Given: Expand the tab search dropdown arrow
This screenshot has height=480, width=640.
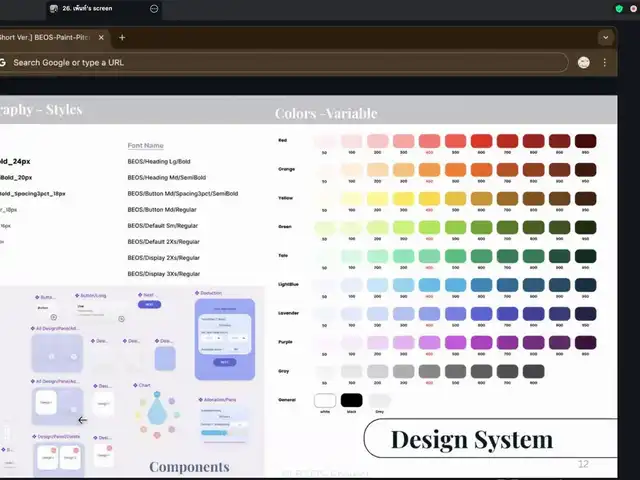Looking at the screenshot, I should [x=605, y=37].
